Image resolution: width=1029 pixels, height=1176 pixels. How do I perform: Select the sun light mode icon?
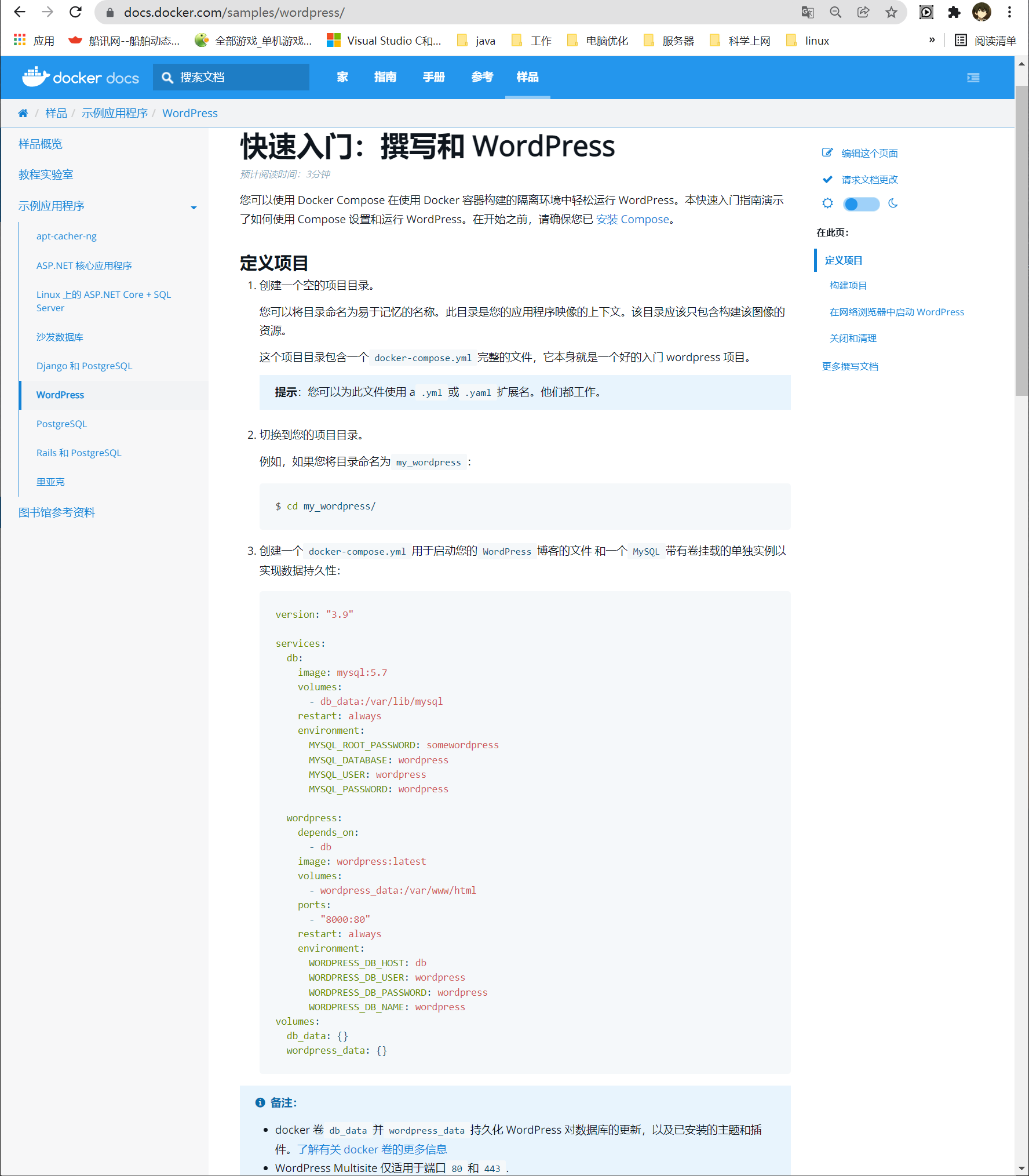pos(827,203)
